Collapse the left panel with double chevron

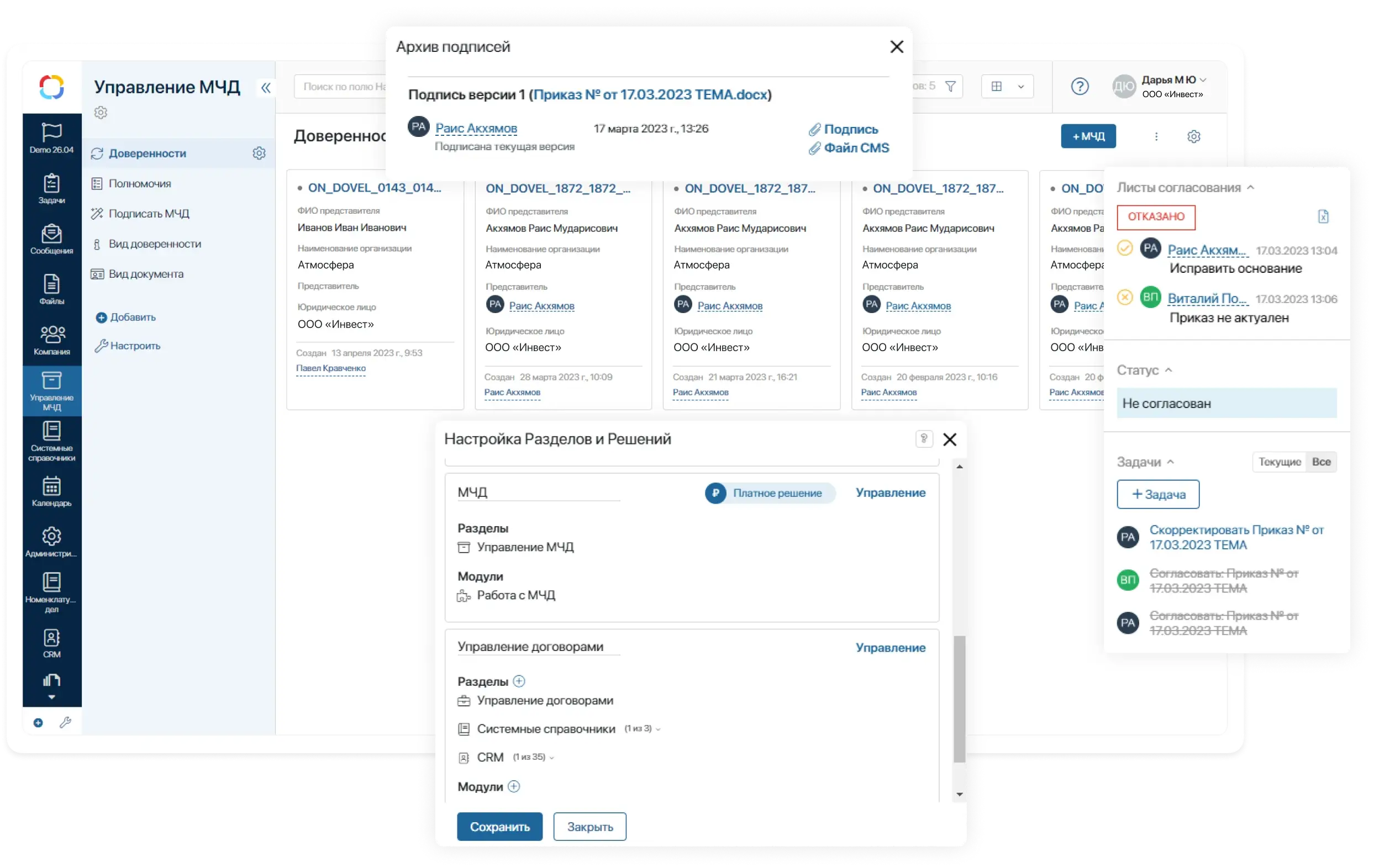(265, 87)
